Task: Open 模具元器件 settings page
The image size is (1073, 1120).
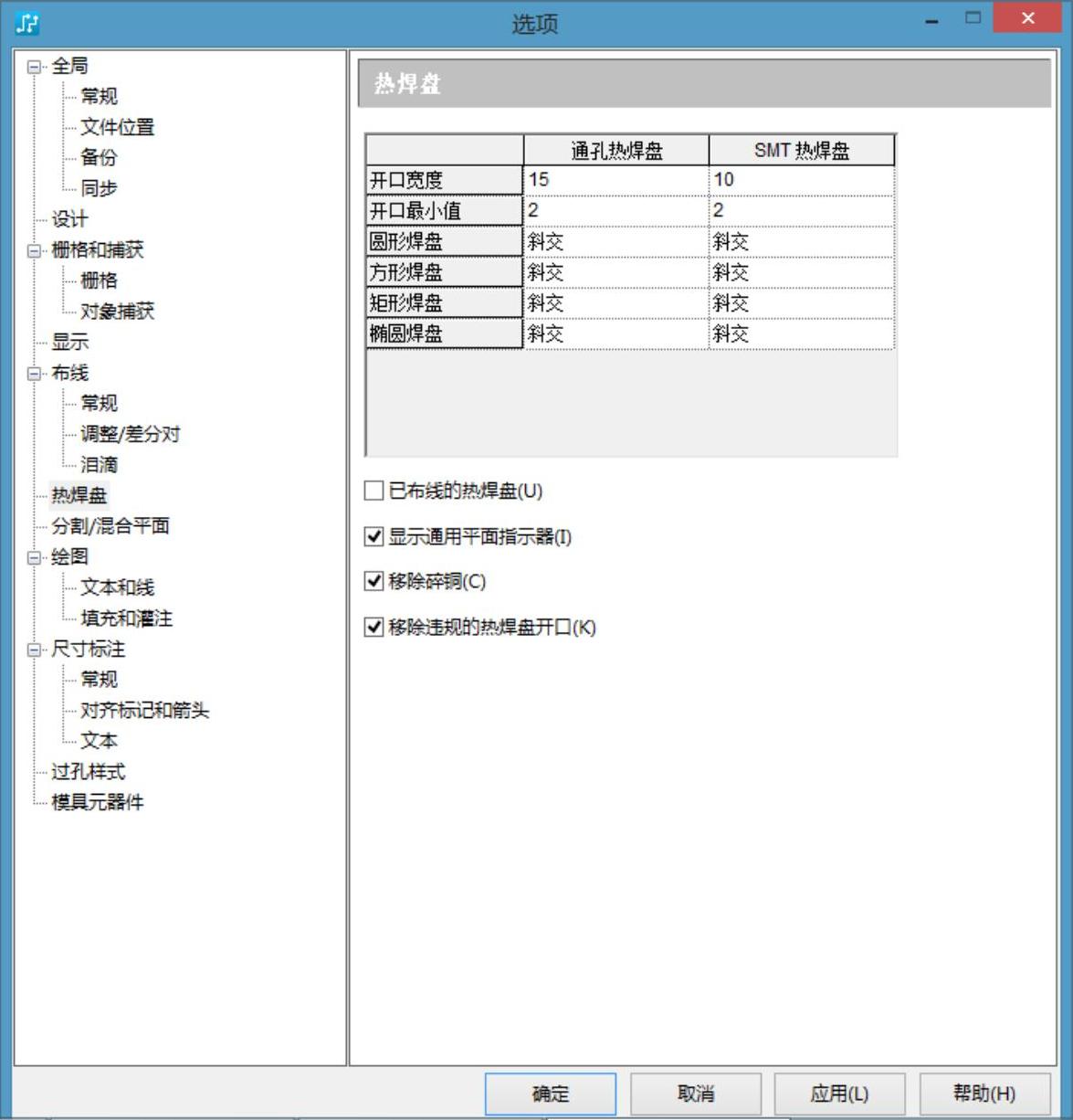Action: 97,802
